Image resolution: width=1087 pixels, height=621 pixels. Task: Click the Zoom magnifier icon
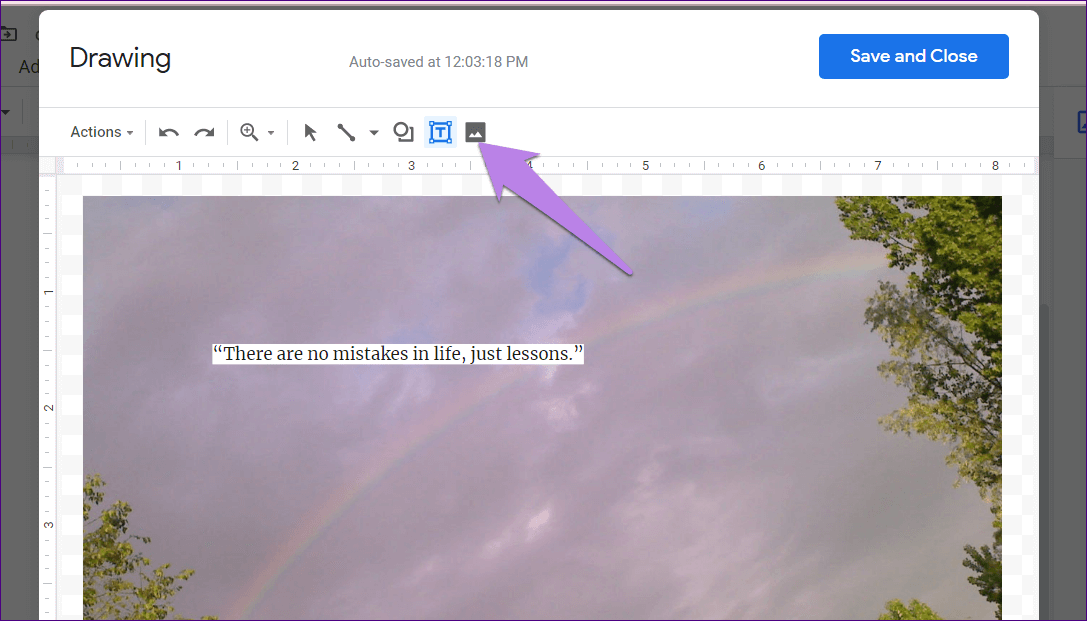(x=249, y=132)
